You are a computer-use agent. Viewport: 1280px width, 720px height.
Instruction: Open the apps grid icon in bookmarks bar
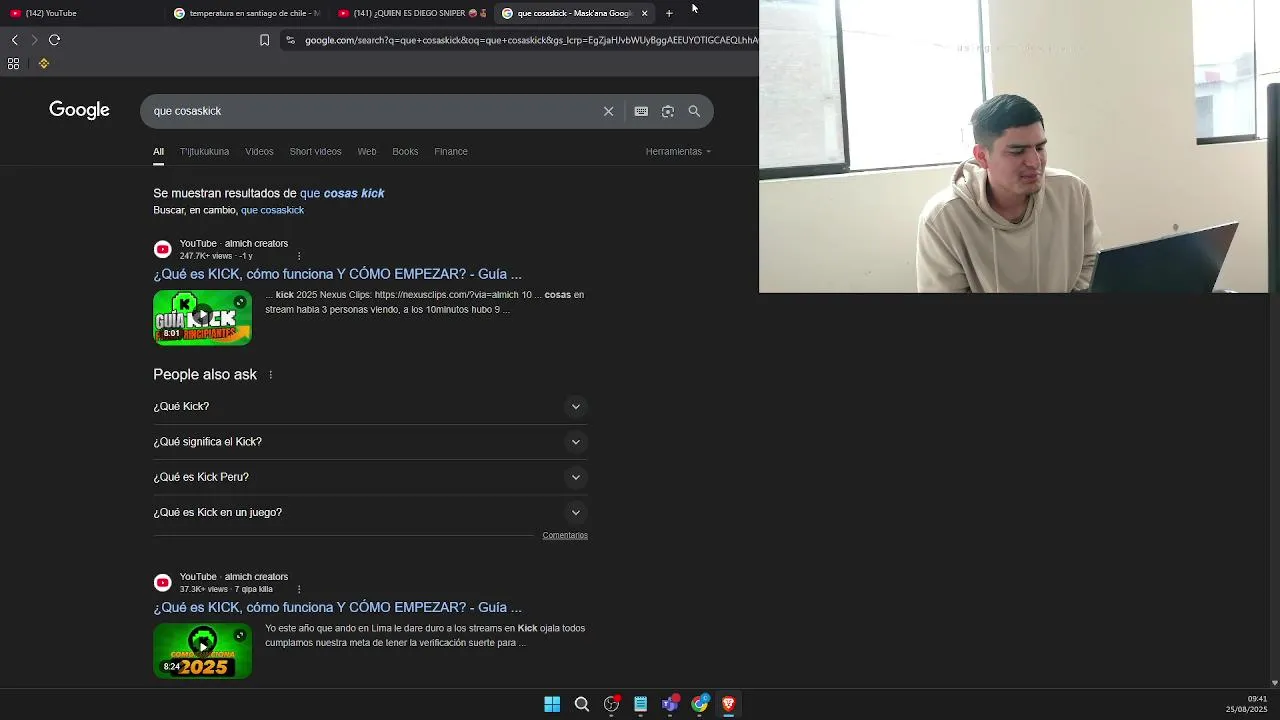click(13, 63)
